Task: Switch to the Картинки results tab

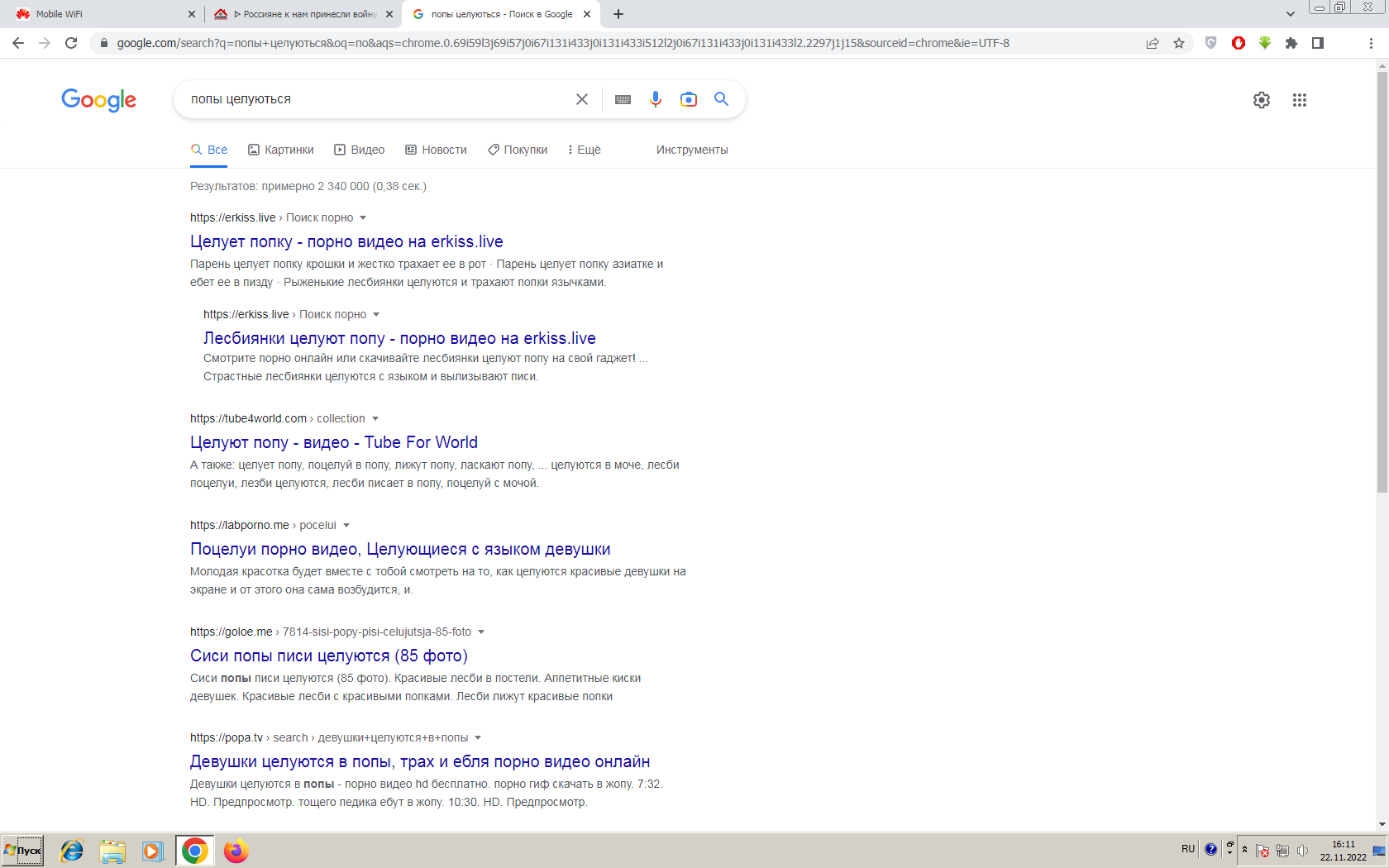Action: 281,150
